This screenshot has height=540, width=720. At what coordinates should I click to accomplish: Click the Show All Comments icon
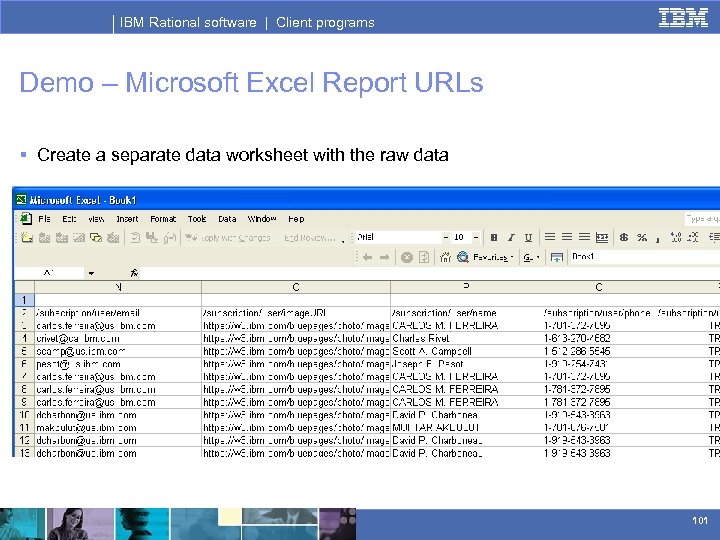pyautogui.click(x=96, y=237)
